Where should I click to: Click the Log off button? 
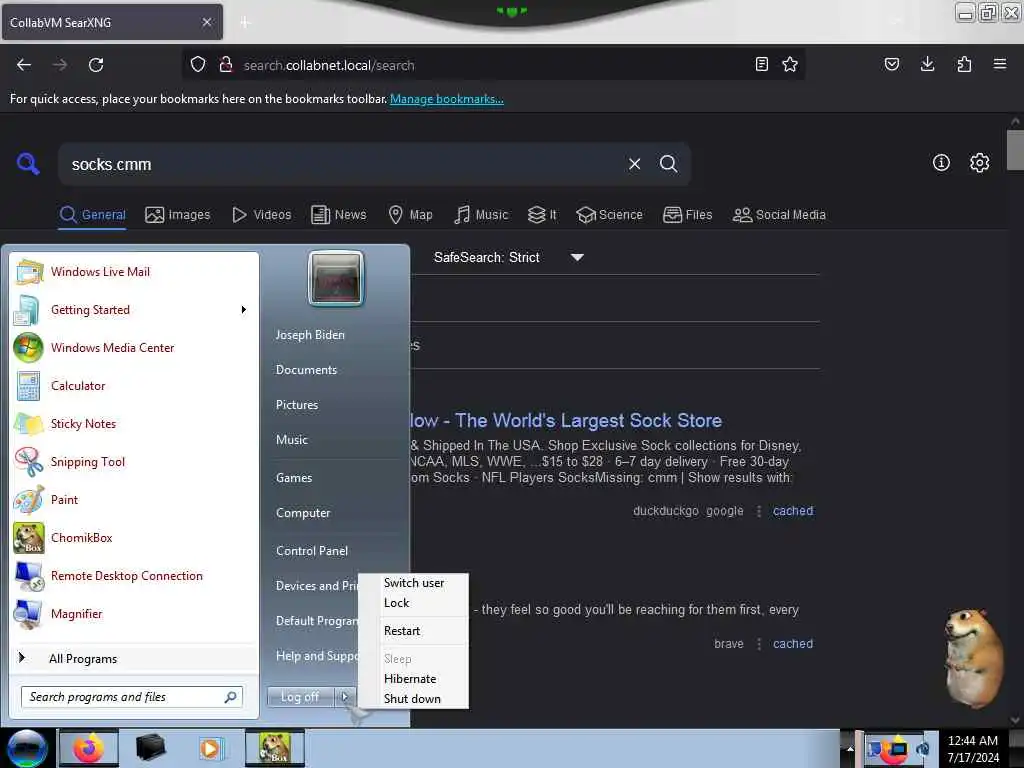[x=300, y=697]
